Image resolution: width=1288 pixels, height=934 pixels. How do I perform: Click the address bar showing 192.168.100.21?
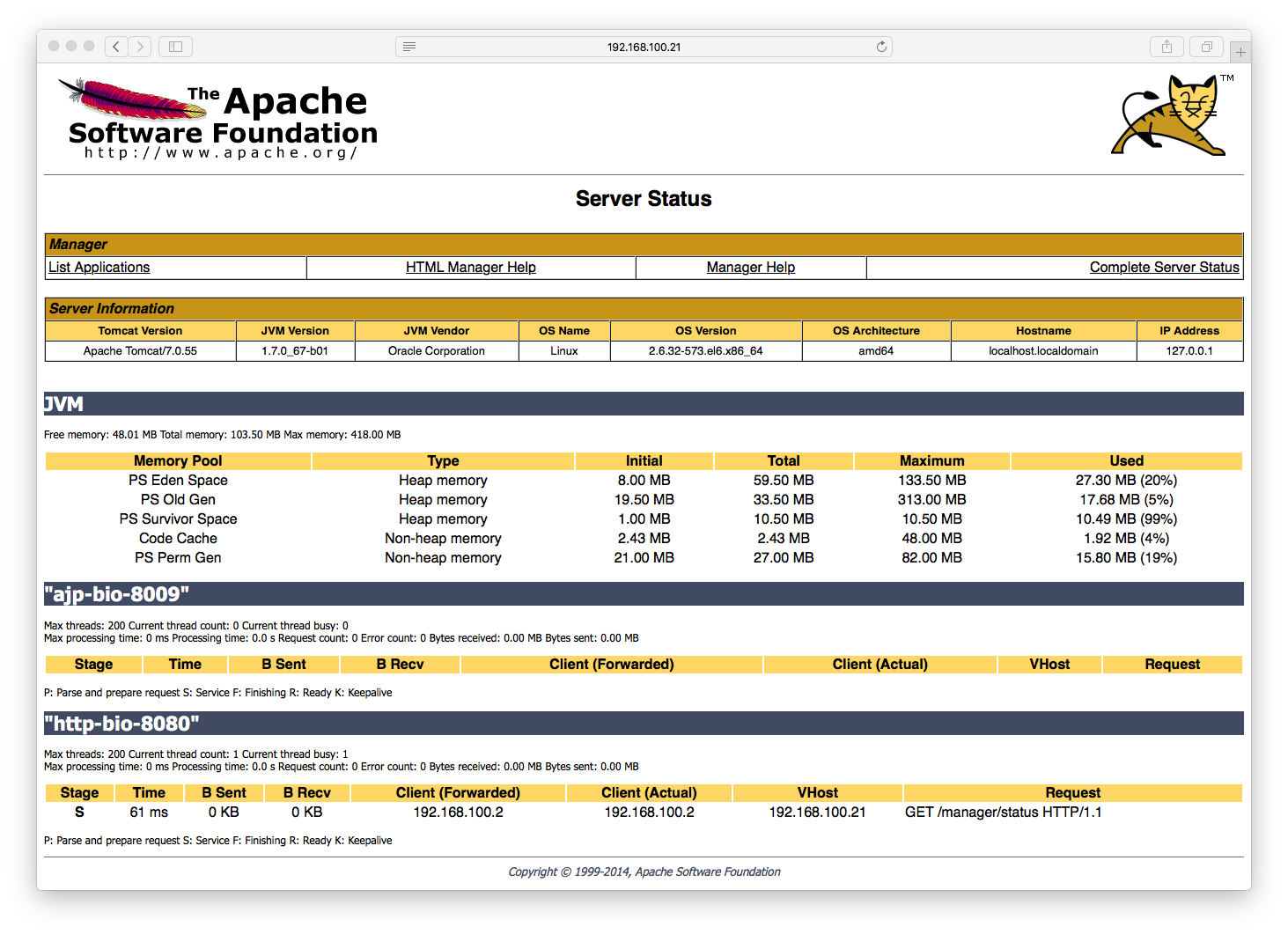pos(644,47)
